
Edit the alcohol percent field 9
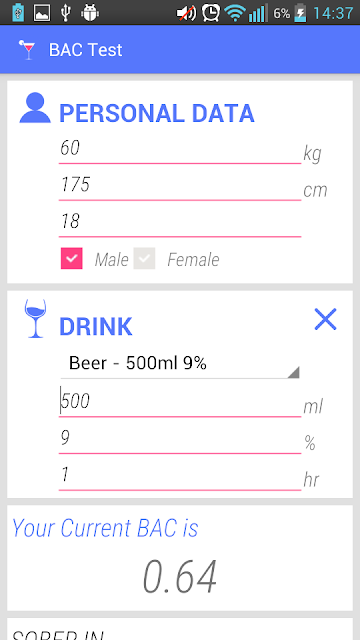pos(180,439)
